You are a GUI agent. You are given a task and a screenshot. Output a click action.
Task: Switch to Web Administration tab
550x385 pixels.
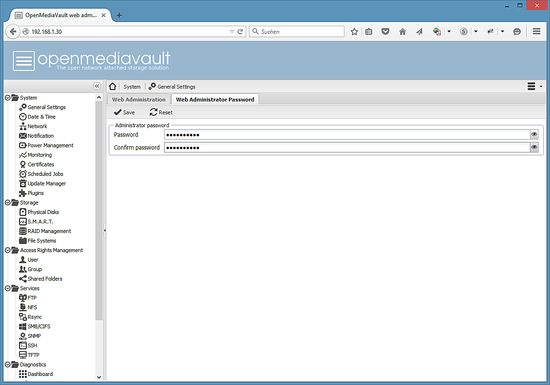pos(139,100)
